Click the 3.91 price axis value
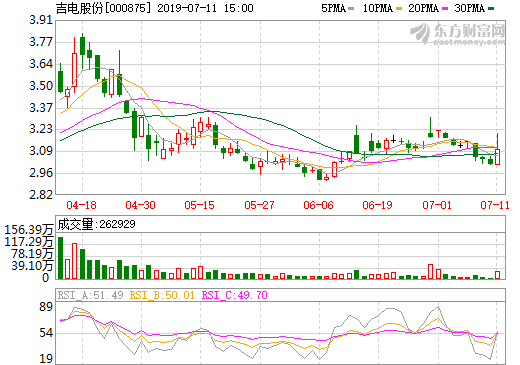The height and width of the screenshot is (365, 520). (41, 20)
